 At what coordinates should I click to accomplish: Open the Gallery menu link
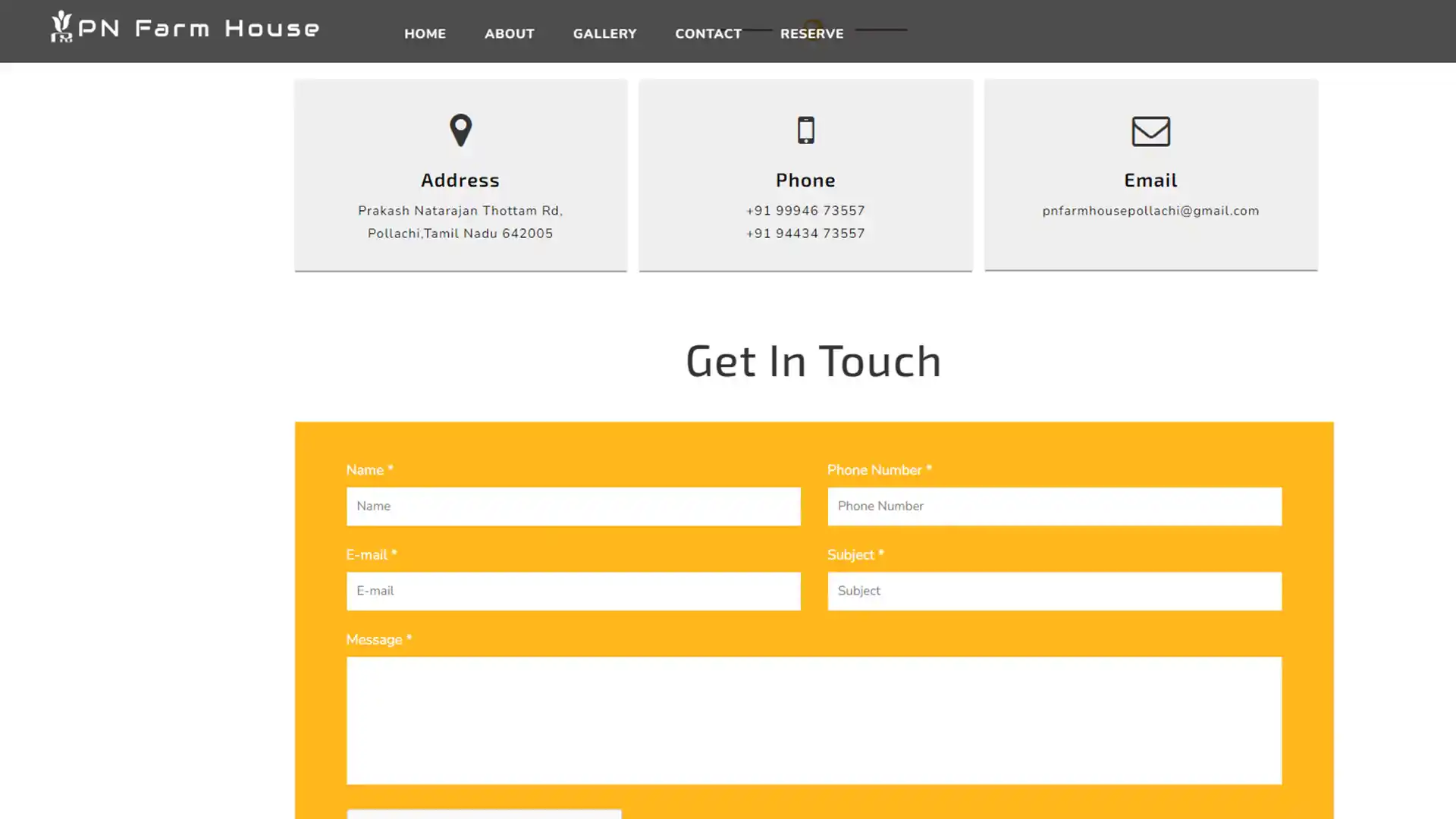pos(604,33)
